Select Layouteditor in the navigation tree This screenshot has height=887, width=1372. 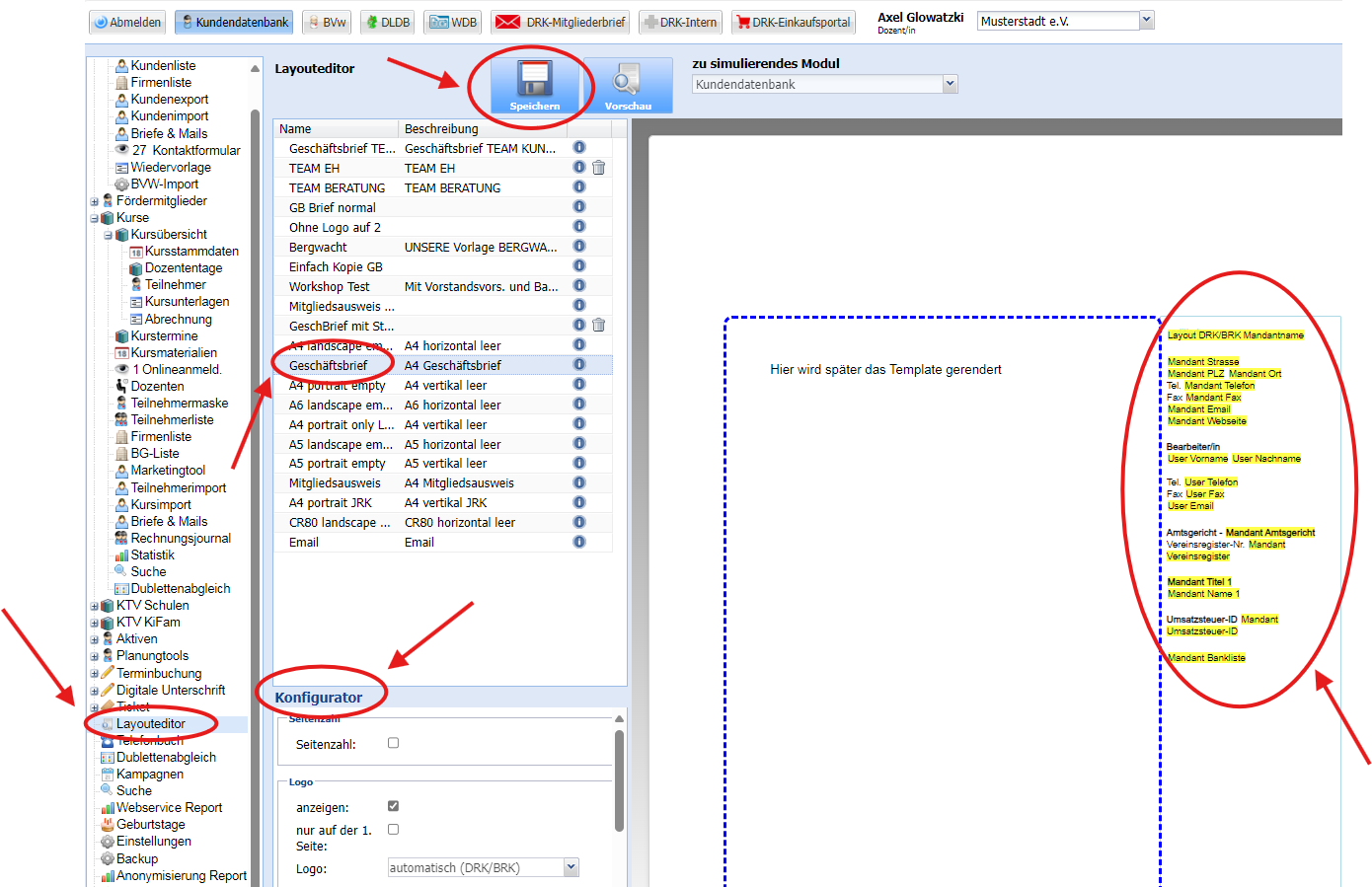(x=150, y=724)
